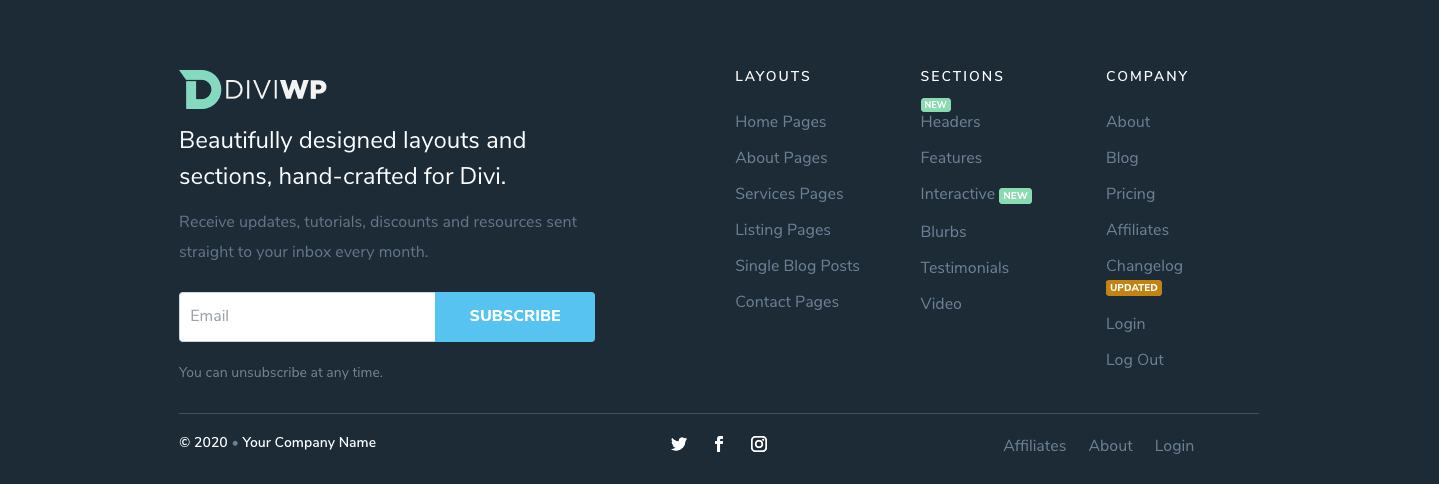Click the Subscribe button
1439x484 pixels.
(x=515, y=316)
